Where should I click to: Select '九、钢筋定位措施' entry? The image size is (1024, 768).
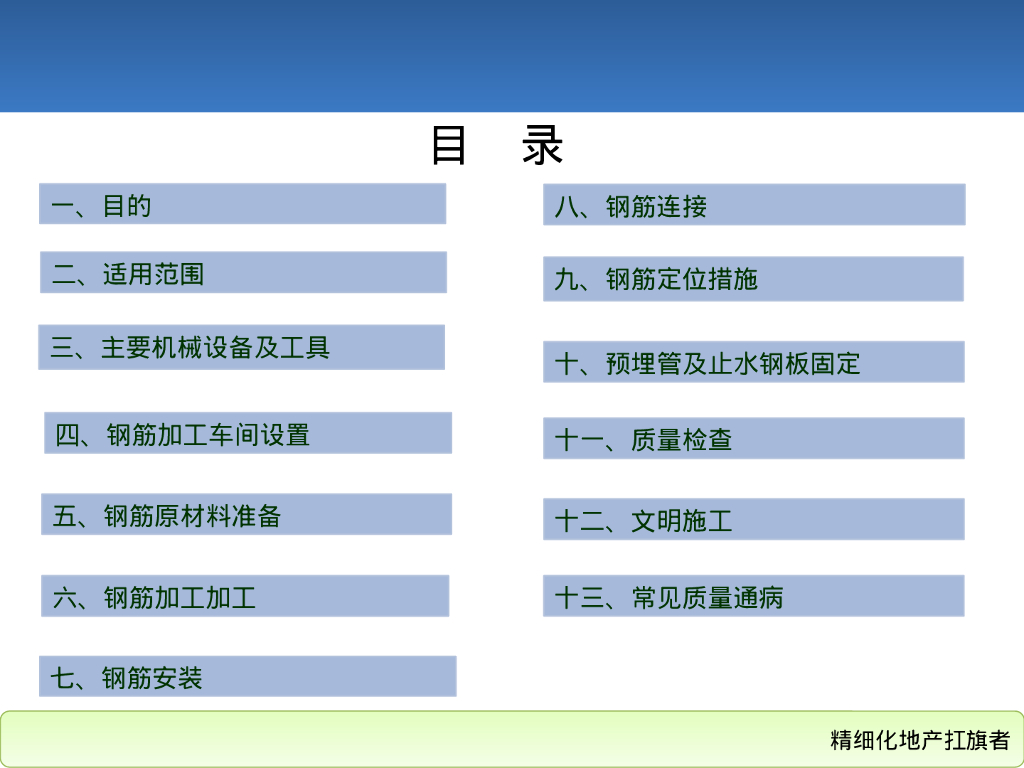754,279
